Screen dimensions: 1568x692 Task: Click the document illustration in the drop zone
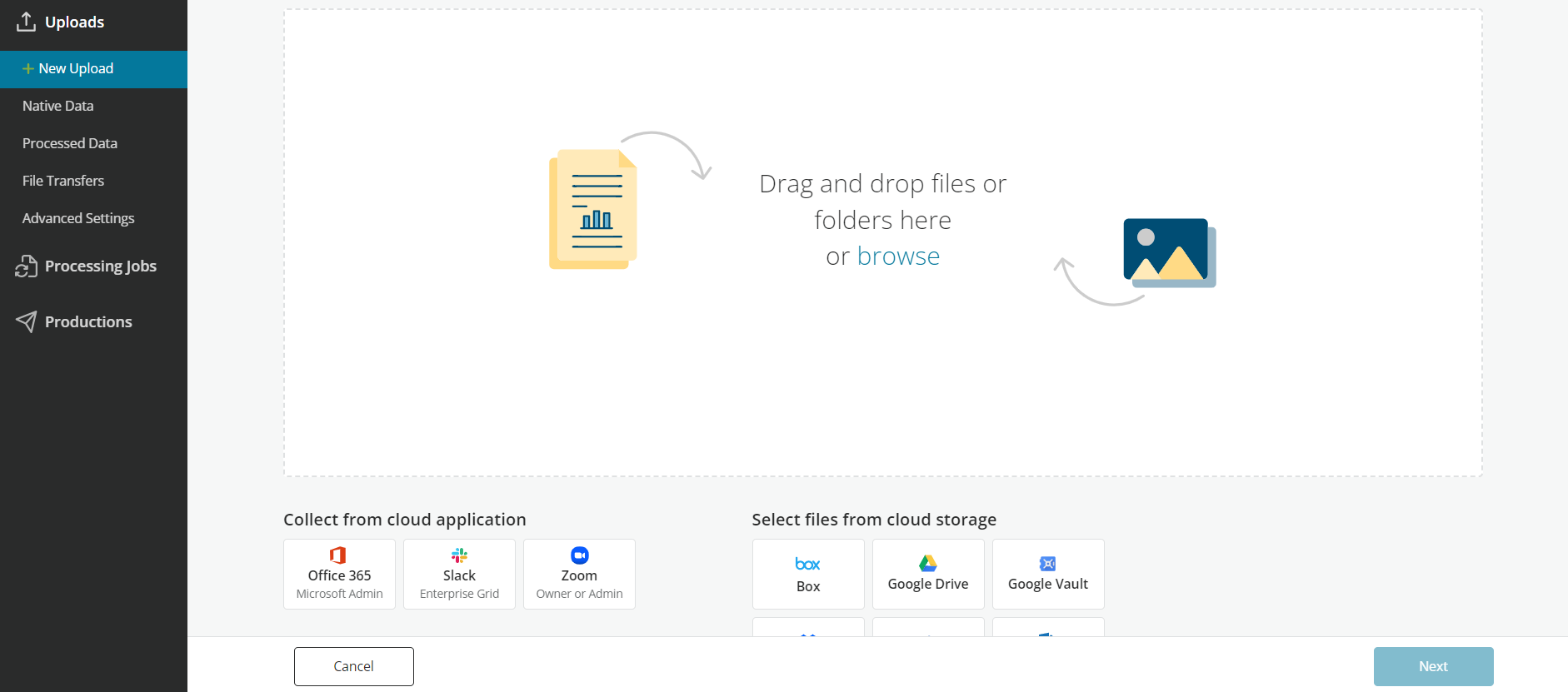pos(593,209)
